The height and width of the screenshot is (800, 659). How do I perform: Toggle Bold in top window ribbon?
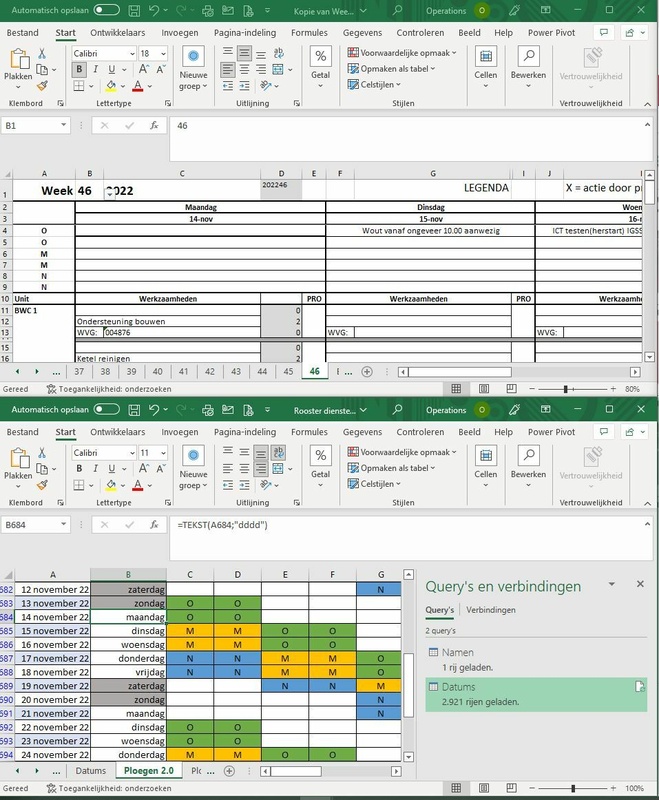[x=79, y=69]
